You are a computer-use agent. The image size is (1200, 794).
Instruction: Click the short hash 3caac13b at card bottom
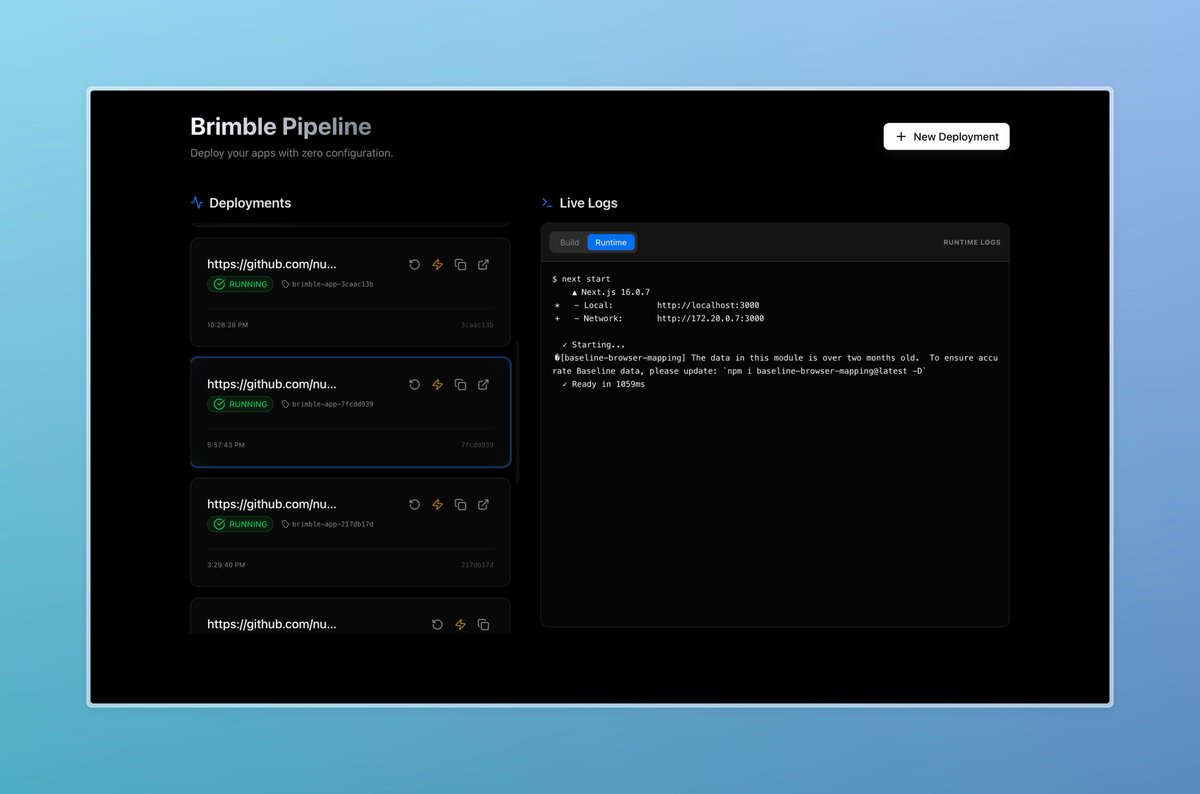click(x=477, y=325)
